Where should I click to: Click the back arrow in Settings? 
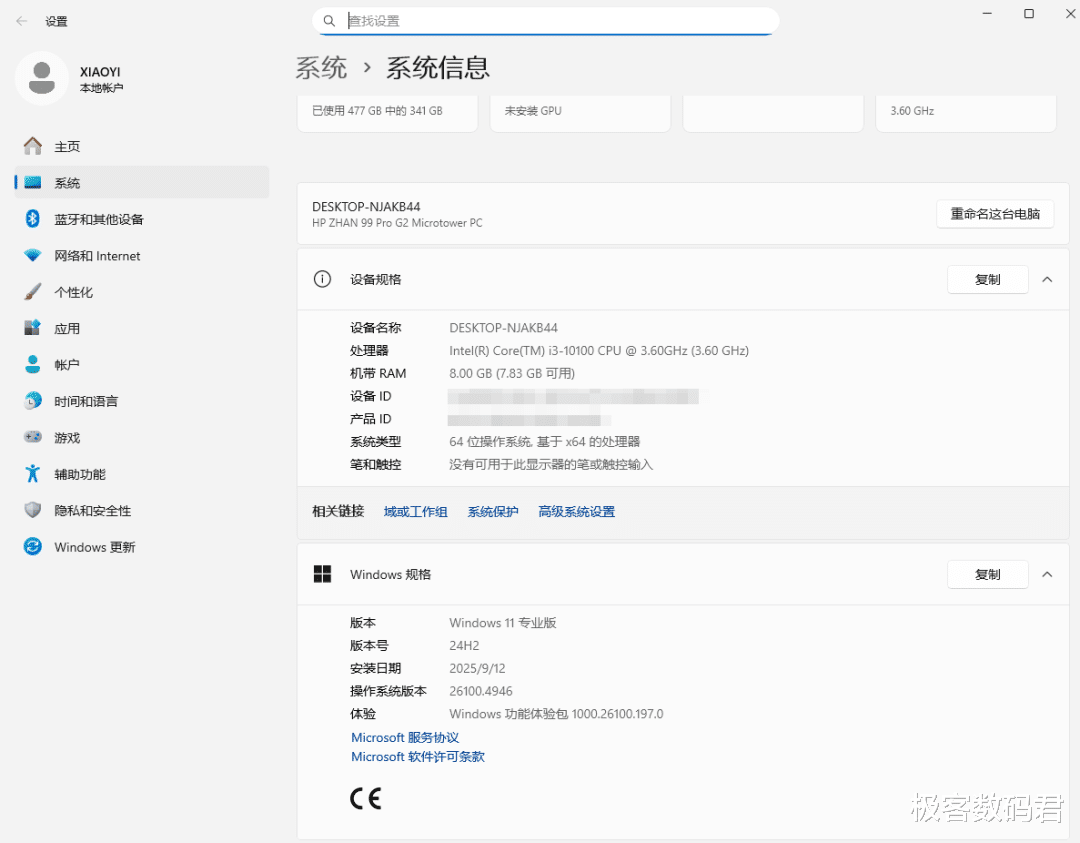(x=21, y=21)
